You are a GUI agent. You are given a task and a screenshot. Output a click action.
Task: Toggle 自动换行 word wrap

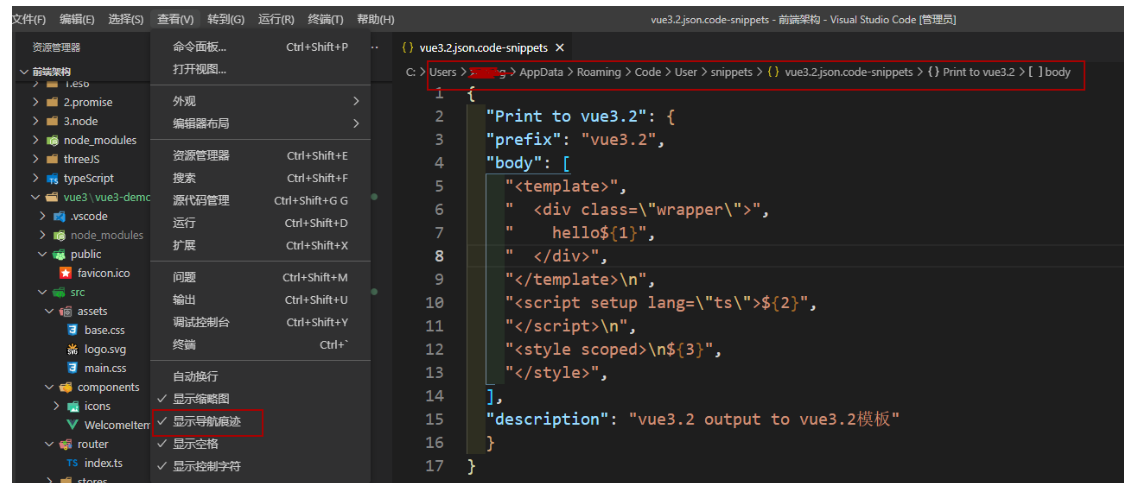pos(260,376)
